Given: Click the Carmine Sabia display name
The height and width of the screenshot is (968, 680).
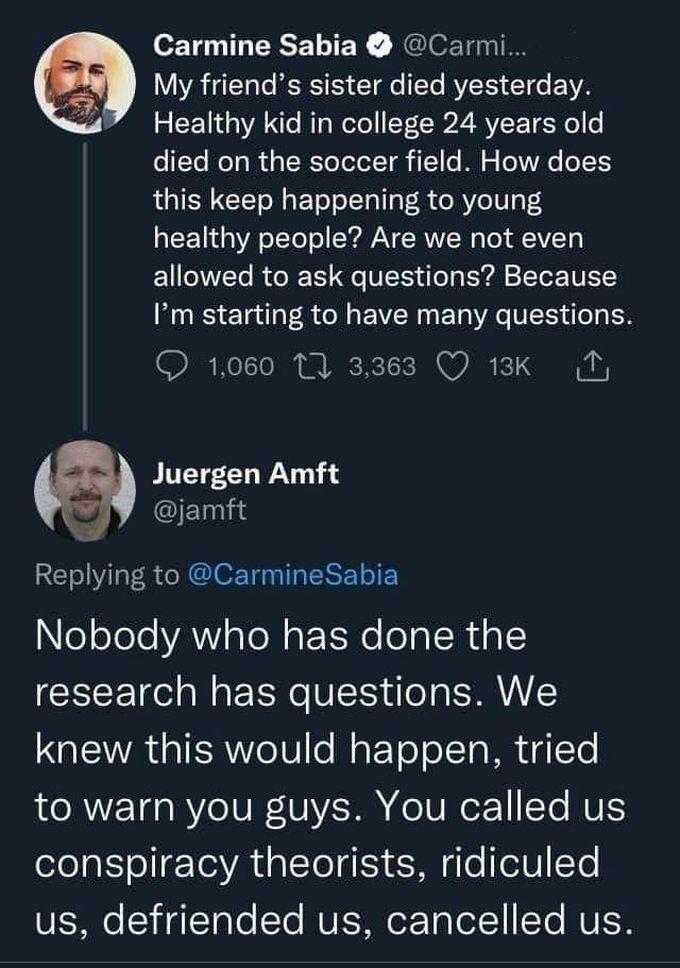Looking at the screenshot, I should point(257,45).
